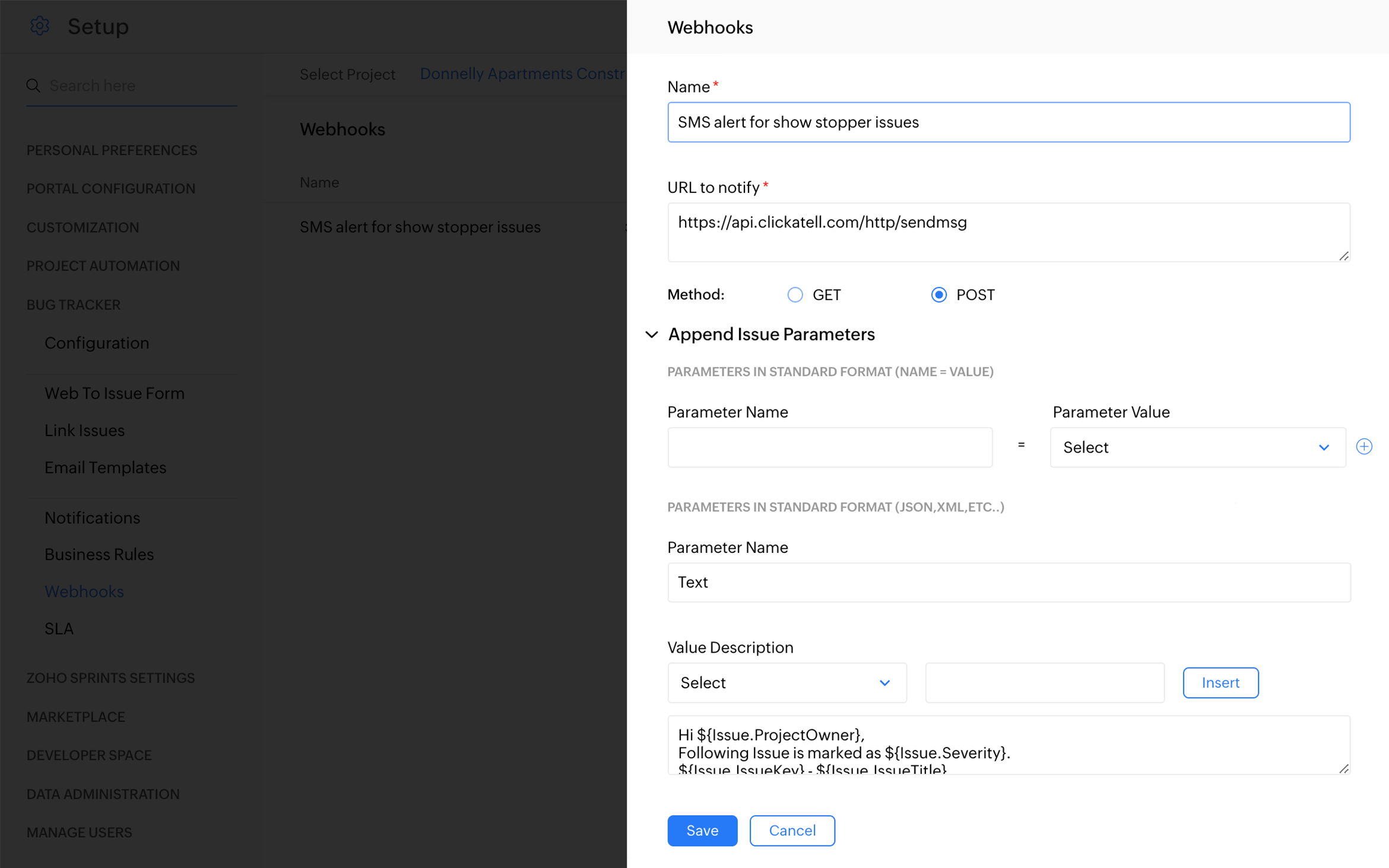This screenshot has height=868, width=1389.
Task: Click the URL field resize handle
Action: pos(1343,256)
